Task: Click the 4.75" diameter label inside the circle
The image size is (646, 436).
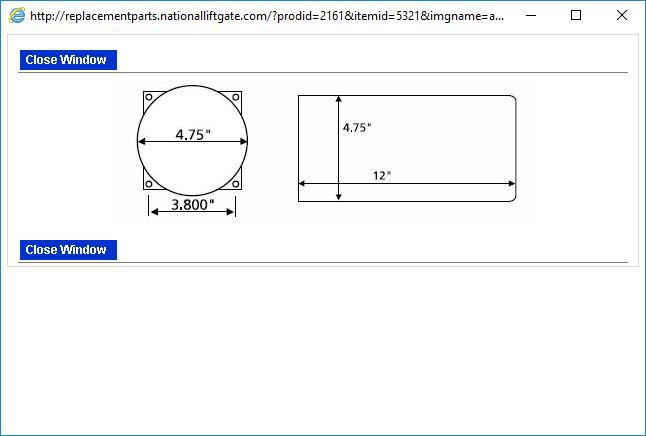Action: 193,134
